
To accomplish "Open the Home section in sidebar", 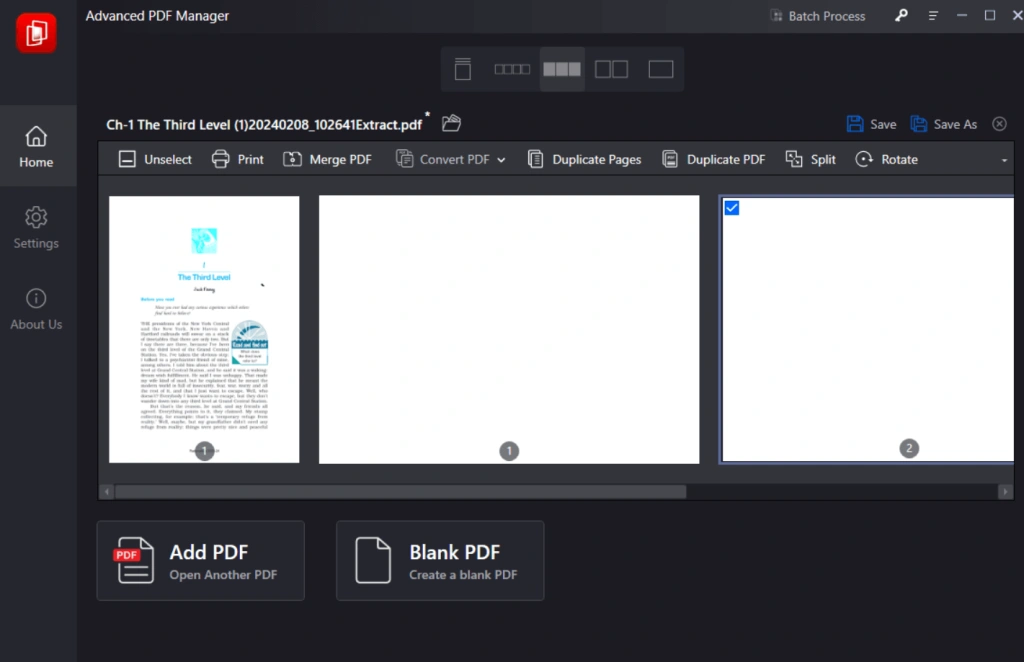I will point(37,147).
